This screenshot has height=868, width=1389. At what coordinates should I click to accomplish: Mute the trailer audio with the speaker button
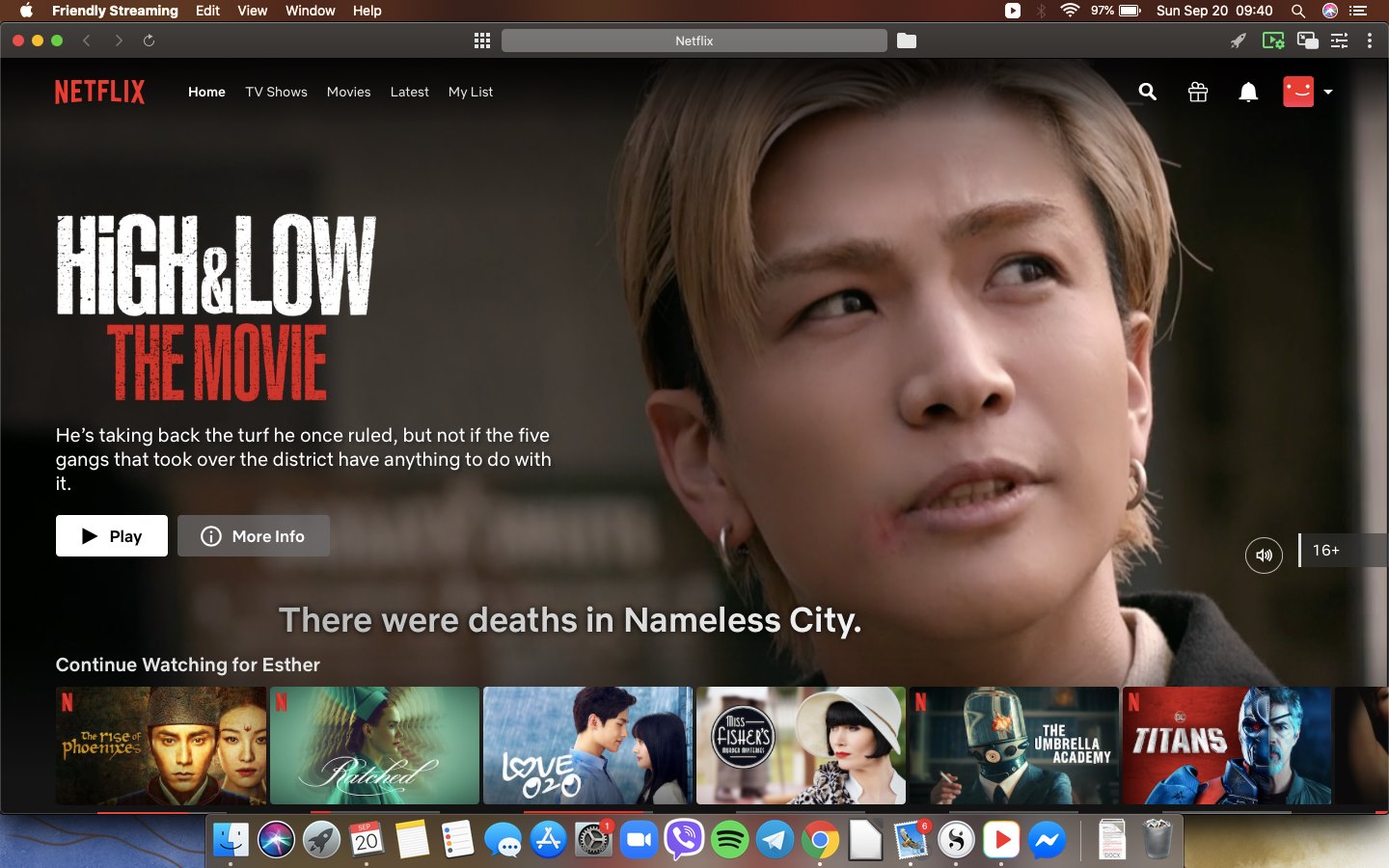point(1264,555)
